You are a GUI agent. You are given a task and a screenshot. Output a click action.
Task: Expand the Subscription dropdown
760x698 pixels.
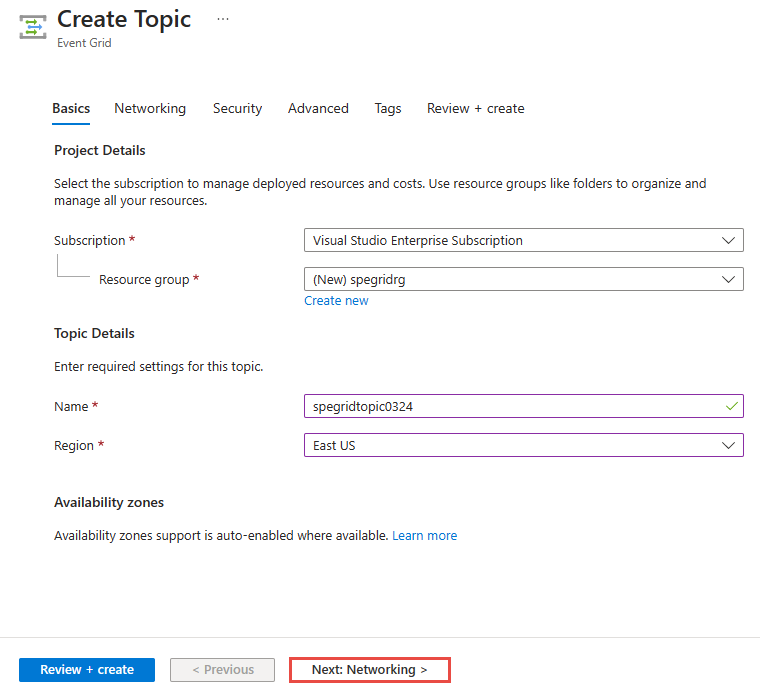pyautogui.click(x=523, y=241)
